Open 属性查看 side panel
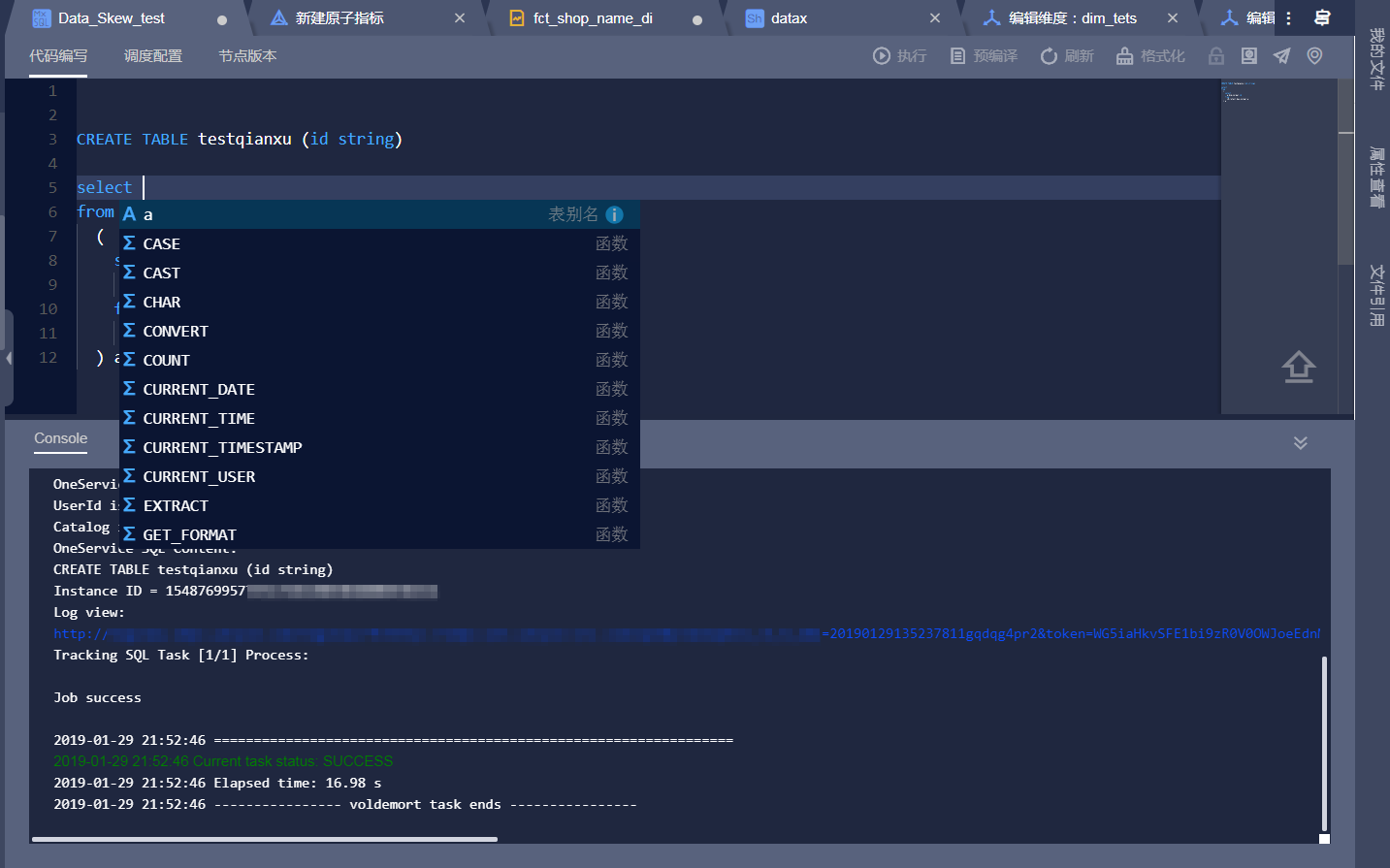Screen dimensions: 1390x868 point(1375,177)
